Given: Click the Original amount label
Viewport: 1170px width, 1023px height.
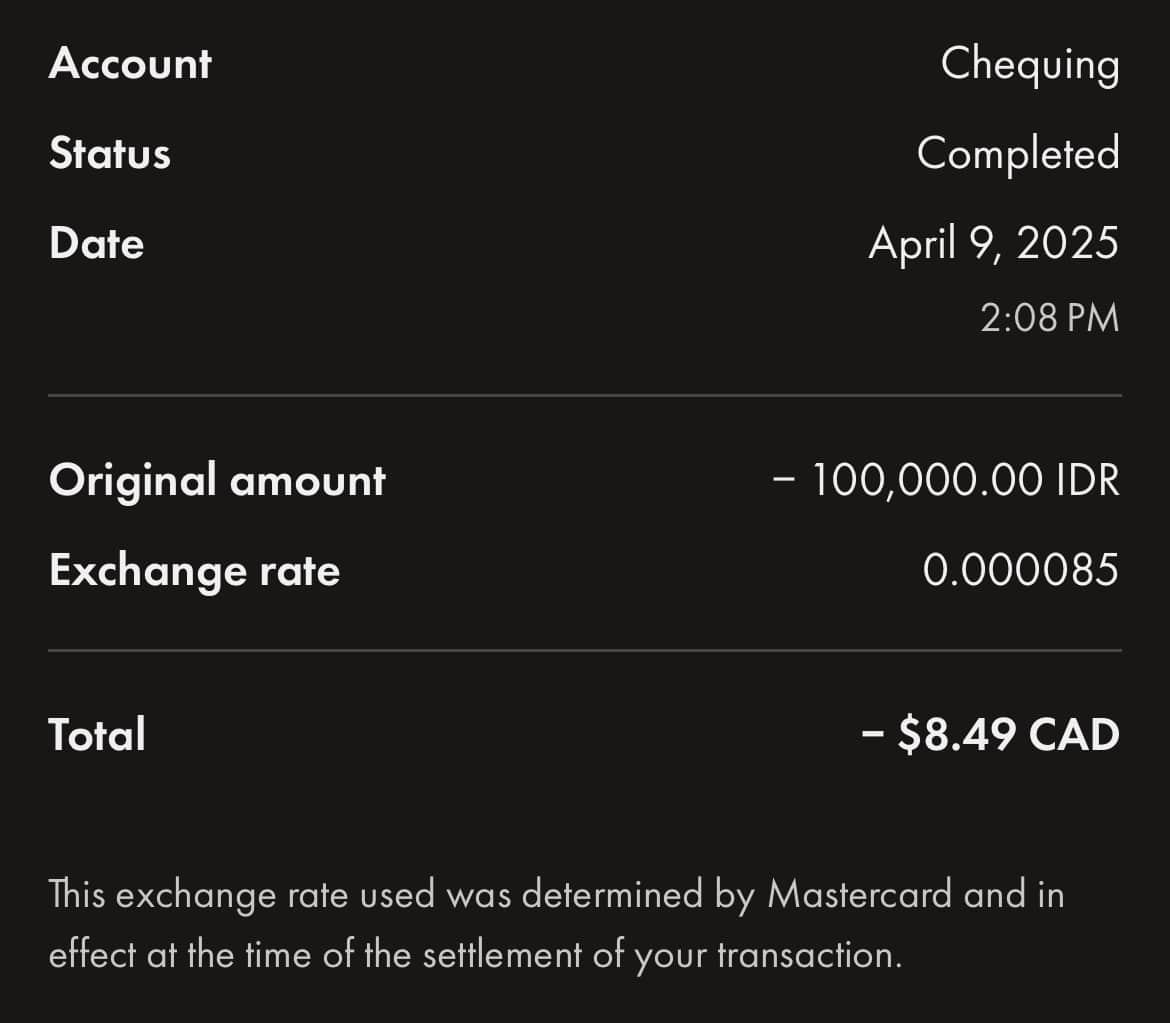Looking at the screenshot, I should (x=217, y=480).
